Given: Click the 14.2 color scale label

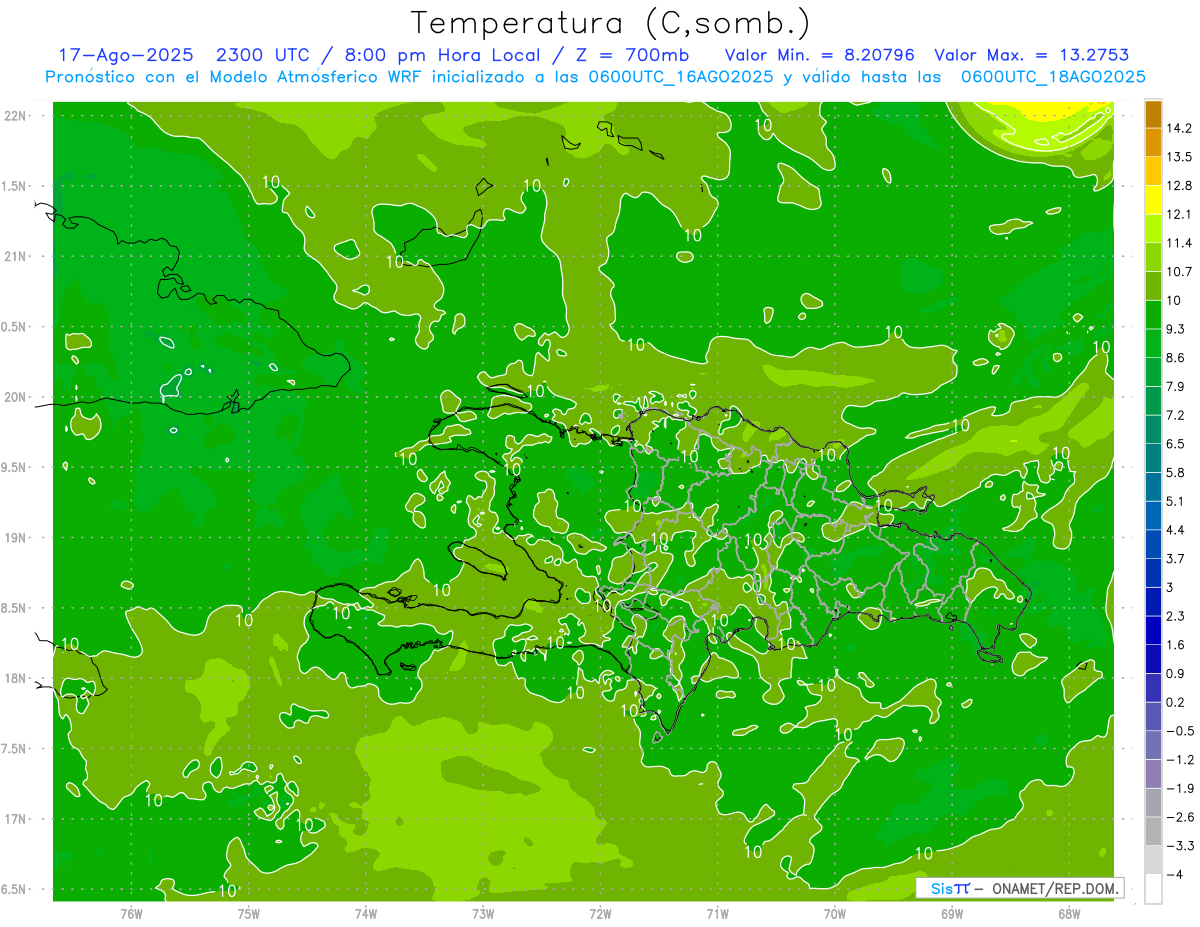Looking at the screenshot, I should pos(1181,128).
